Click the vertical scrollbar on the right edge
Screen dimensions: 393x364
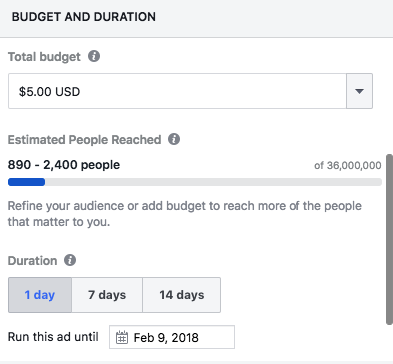(x=389, y=239)
